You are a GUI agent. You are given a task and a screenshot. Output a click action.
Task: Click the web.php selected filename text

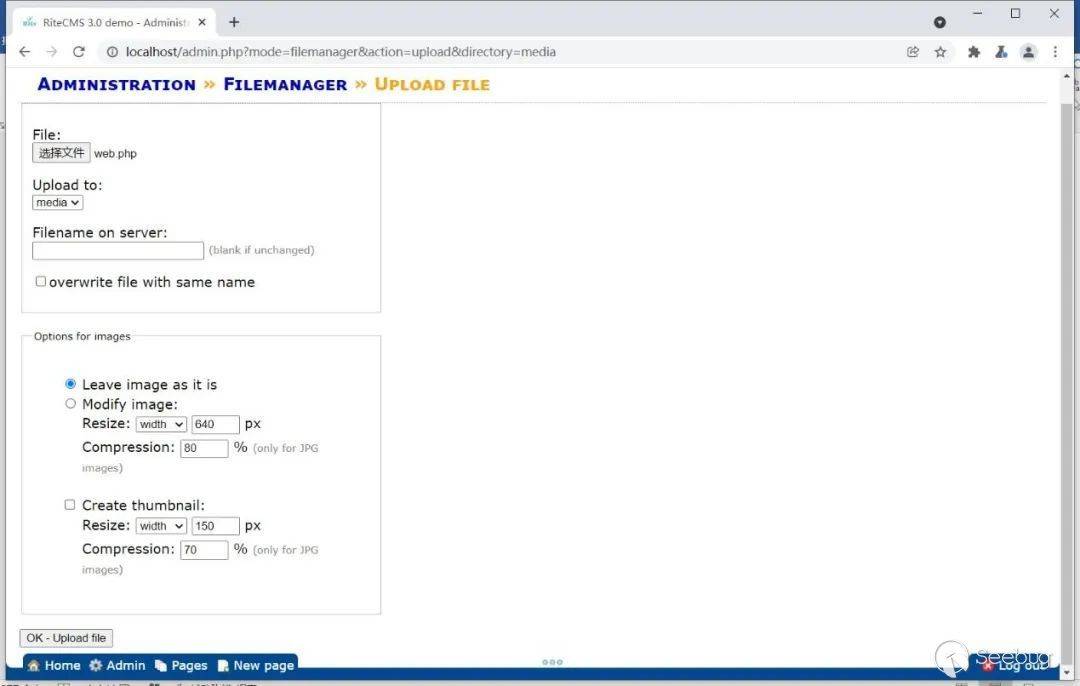point(115,154)
